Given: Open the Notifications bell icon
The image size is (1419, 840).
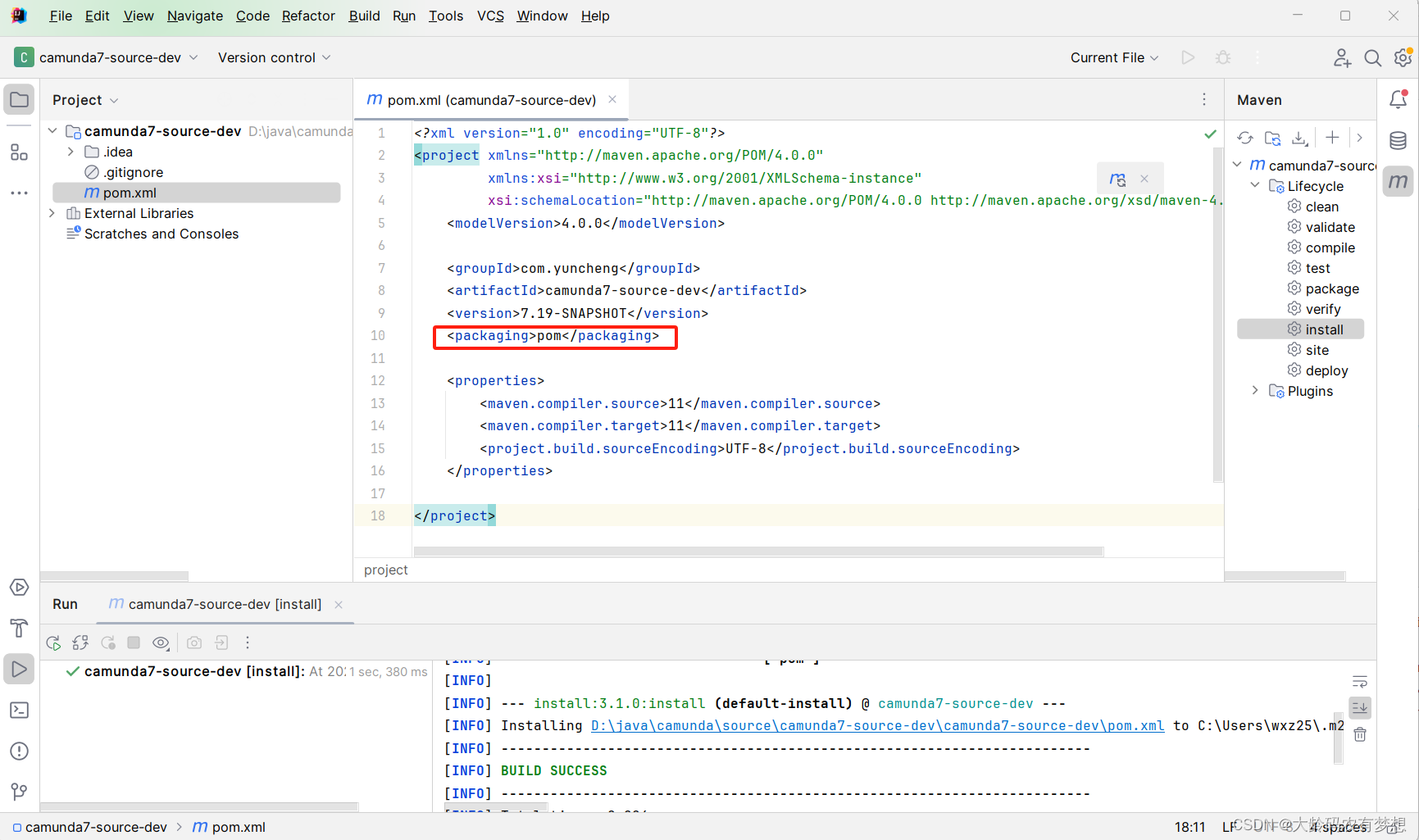Looking at the screenshot, I should (x=1399, y=100).
